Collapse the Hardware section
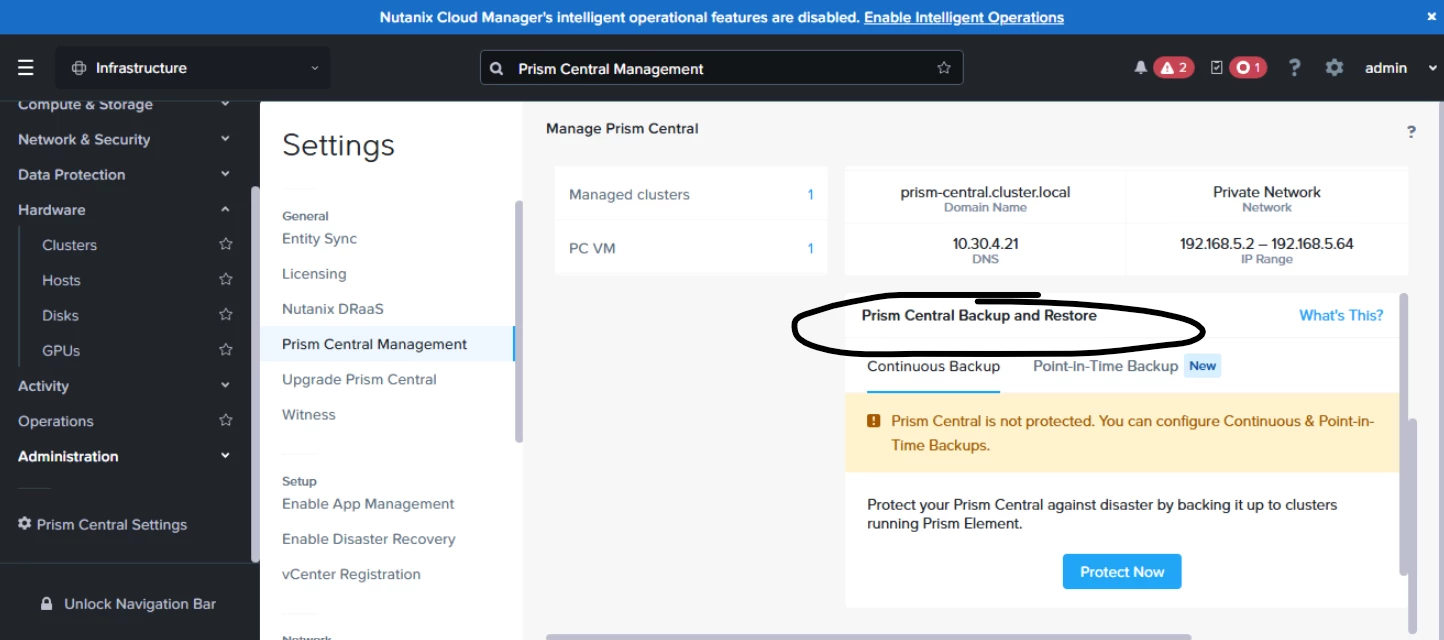 pyautogui.click(x=225, y=210)
